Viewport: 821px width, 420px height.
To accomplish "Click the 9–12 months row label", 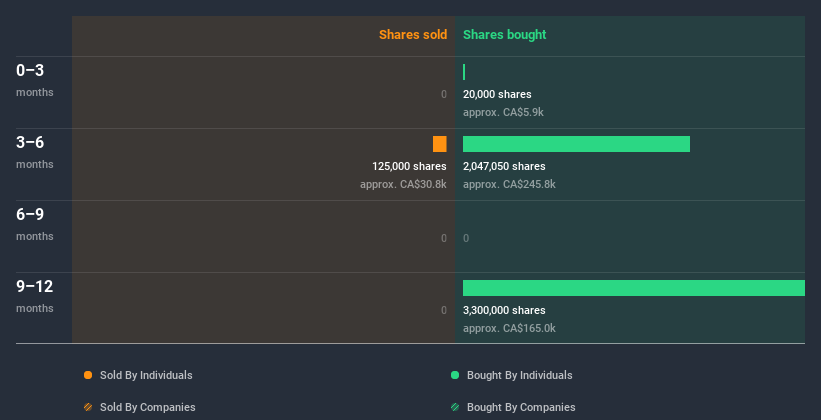I will pyautogui.click(x=35, y=296).
